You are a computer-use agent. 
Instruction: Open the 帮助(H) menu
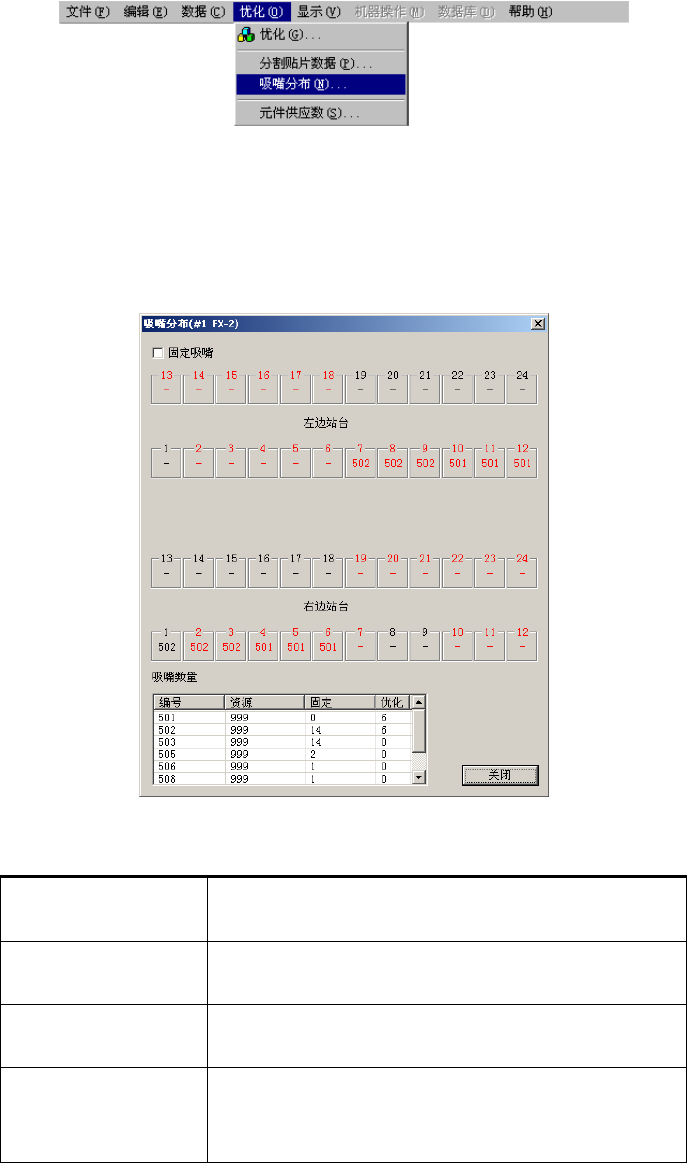pos(530,12)
